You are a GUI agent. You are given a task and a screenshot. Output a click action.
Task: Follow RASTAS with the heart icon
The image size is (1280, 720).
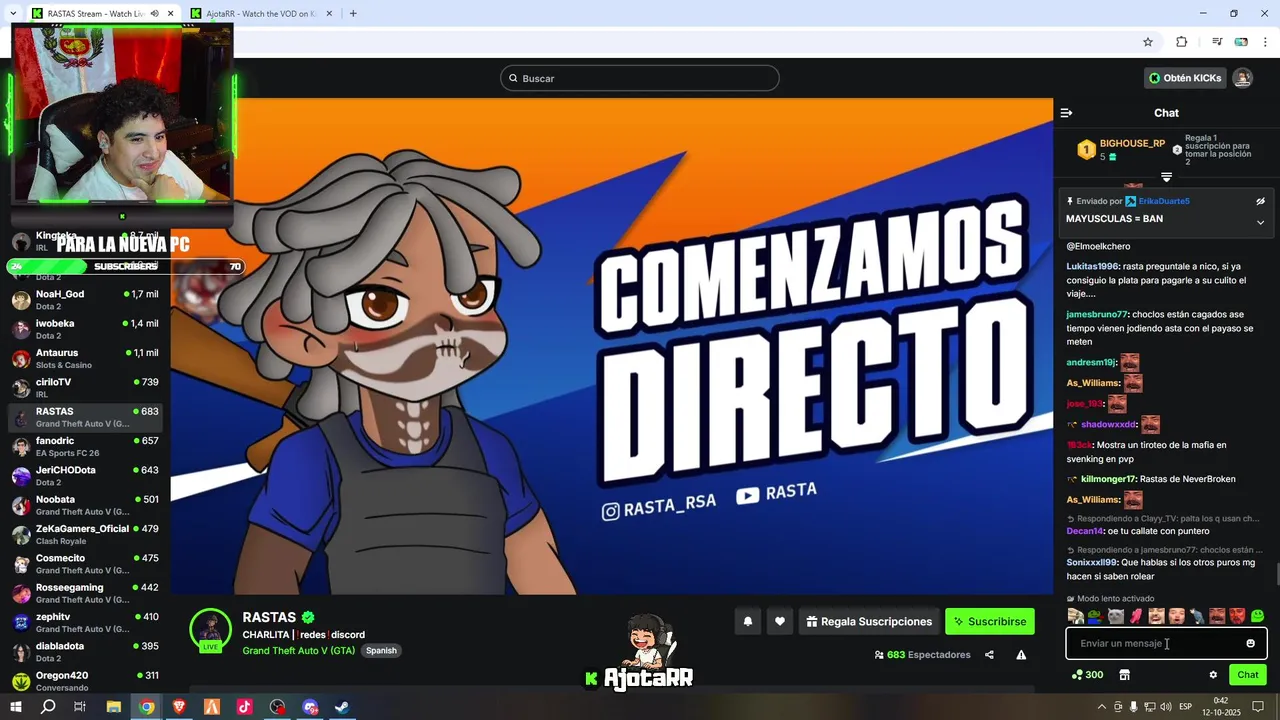pos(780,622)
